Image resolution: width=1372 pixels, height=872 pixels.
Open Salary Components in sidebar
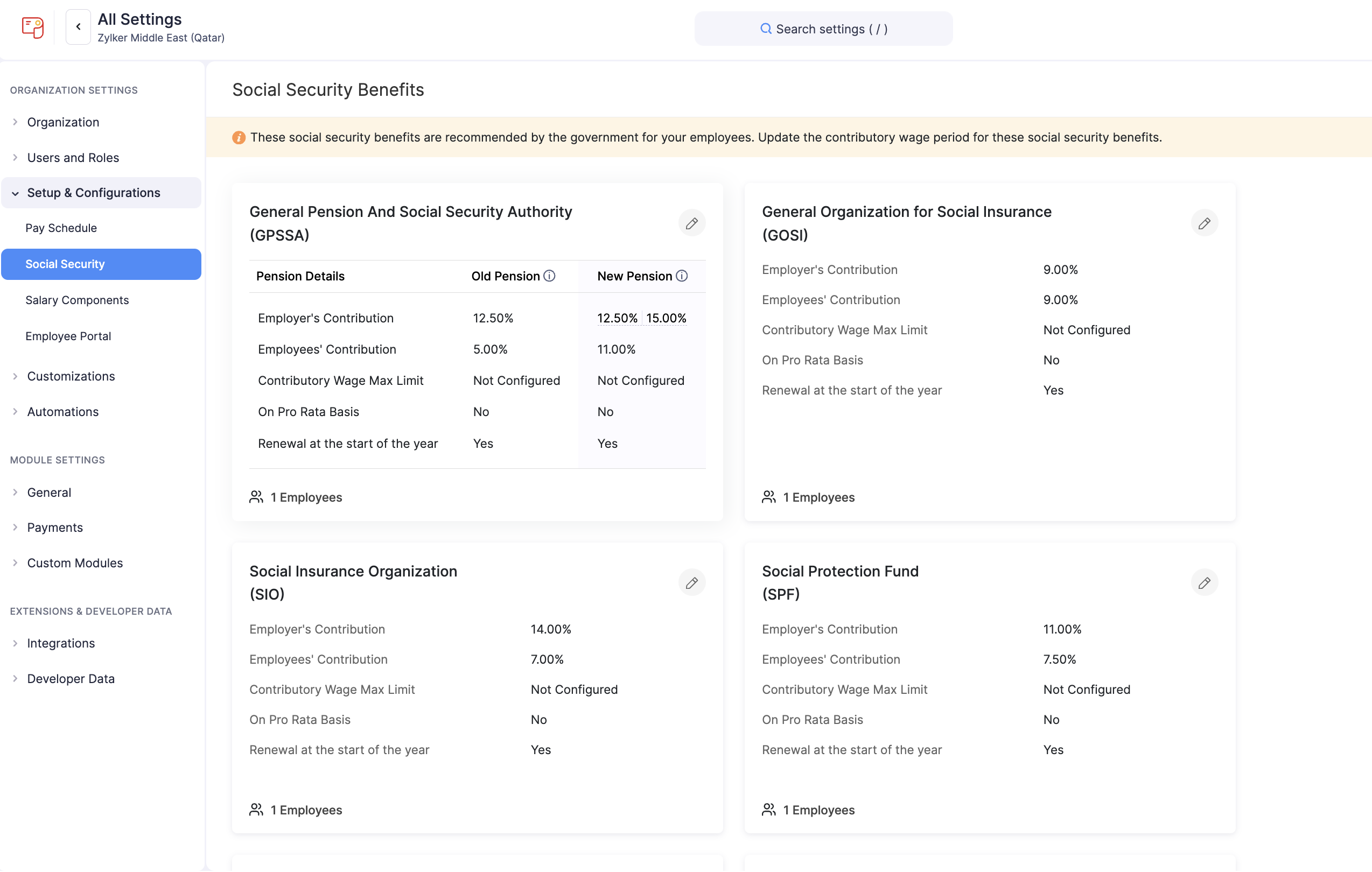tap(77, 300)
